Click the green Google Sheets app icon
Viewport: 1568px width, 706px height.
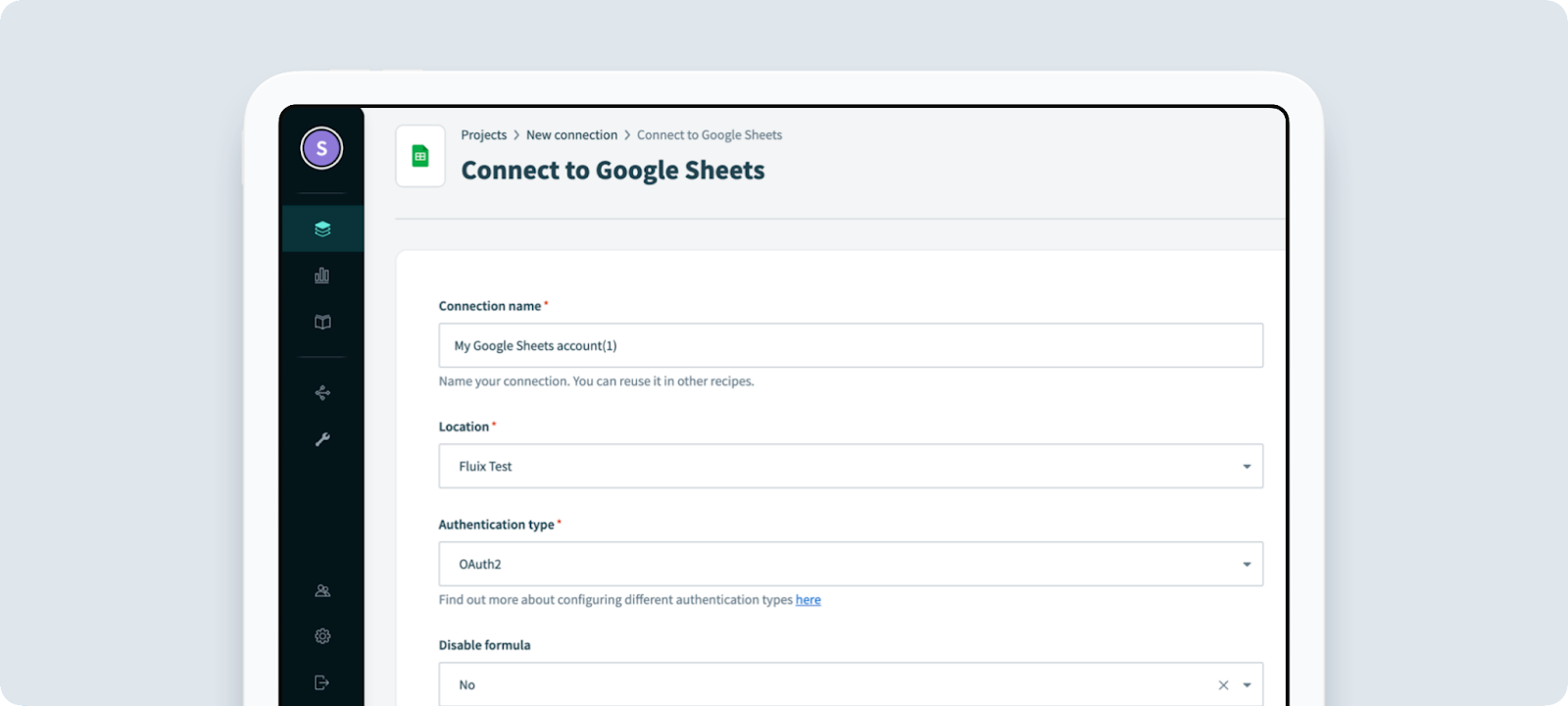point(420,156)
